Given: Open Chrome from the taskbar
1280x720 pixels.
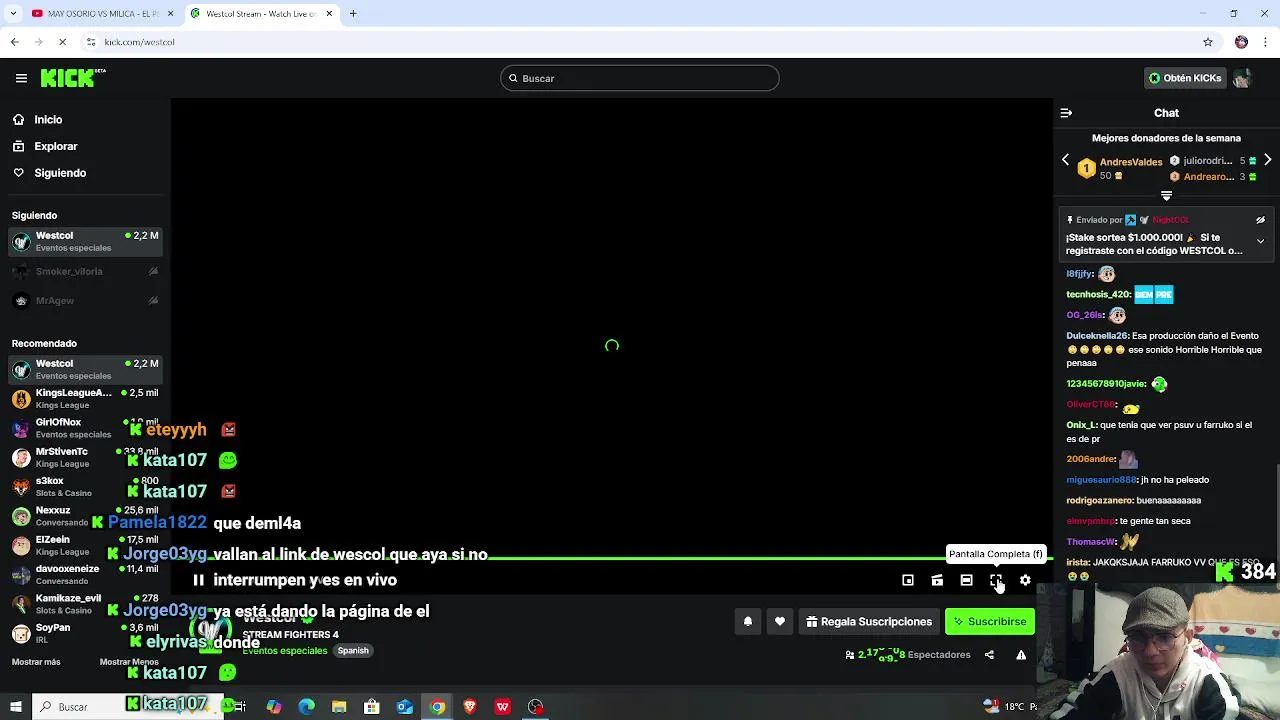Looking at the screenshot, I should pyautogui.click(x=437, y=707).
